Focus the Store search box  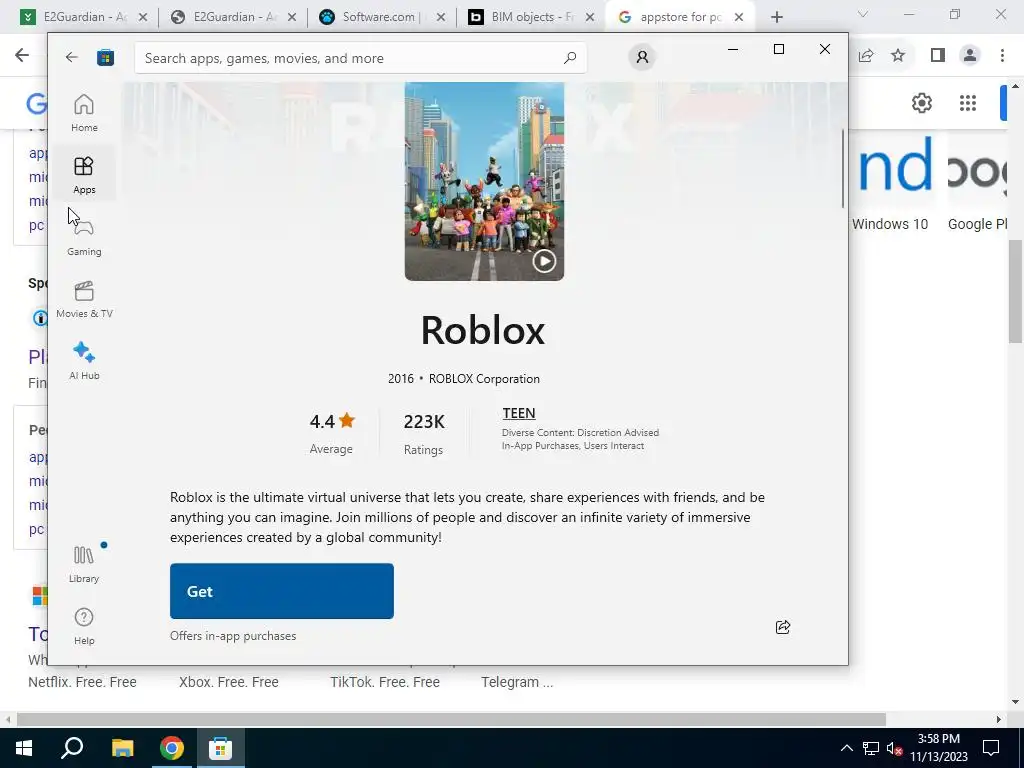(360, 58)
